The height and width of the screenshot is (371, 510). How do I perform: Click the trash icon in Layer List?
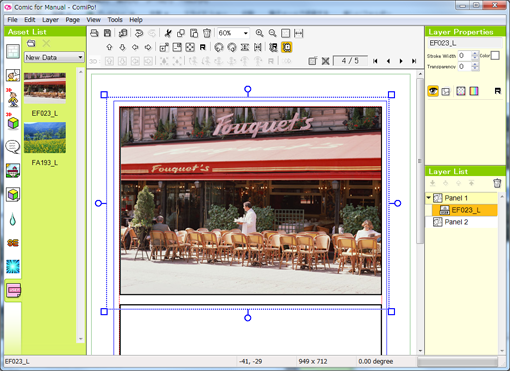(497, 183)
